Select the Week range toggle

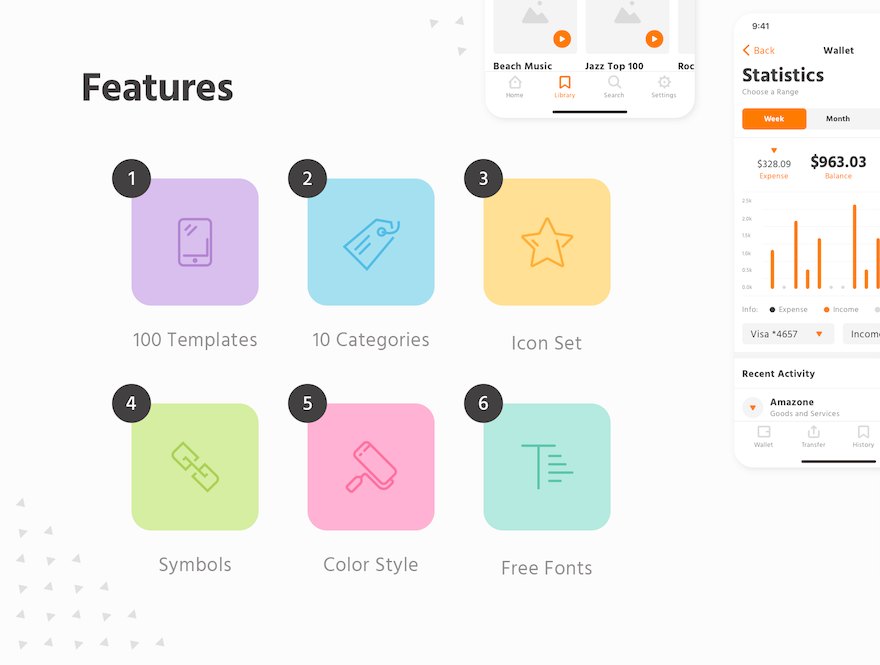pos(774,119)
